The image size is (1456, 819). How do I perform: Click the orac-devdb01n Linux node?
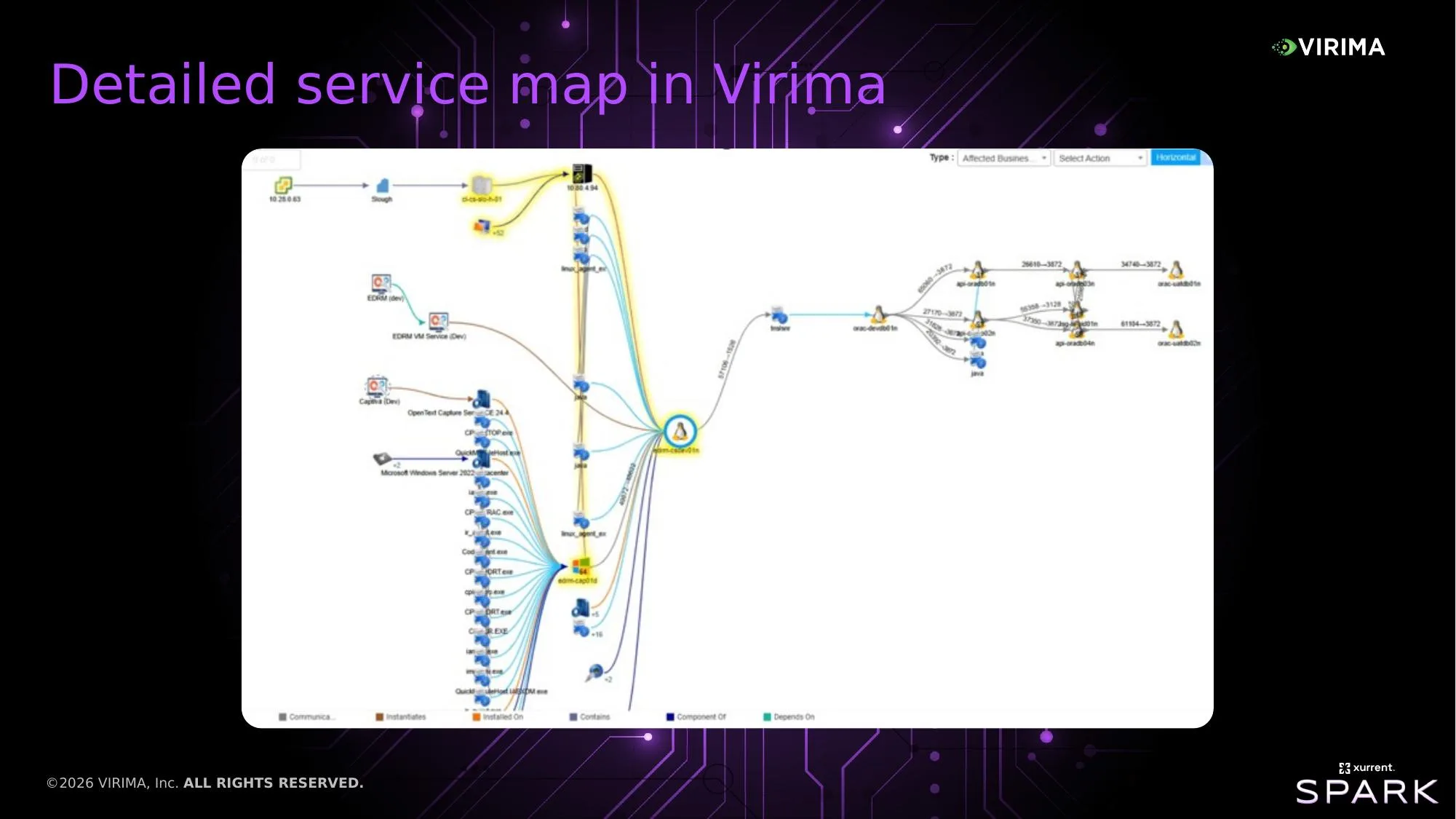[x=878, y=314]
